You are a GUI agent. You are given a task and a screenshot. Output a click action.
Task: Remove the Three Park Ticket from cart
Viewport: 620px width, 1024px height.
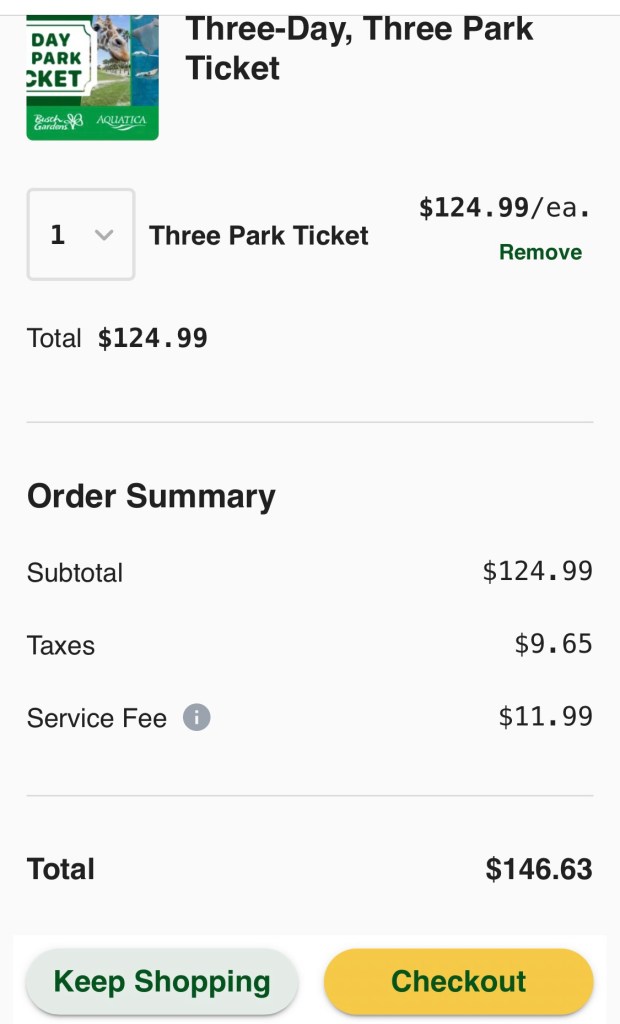pyautogui.click(x=540, y=252)
